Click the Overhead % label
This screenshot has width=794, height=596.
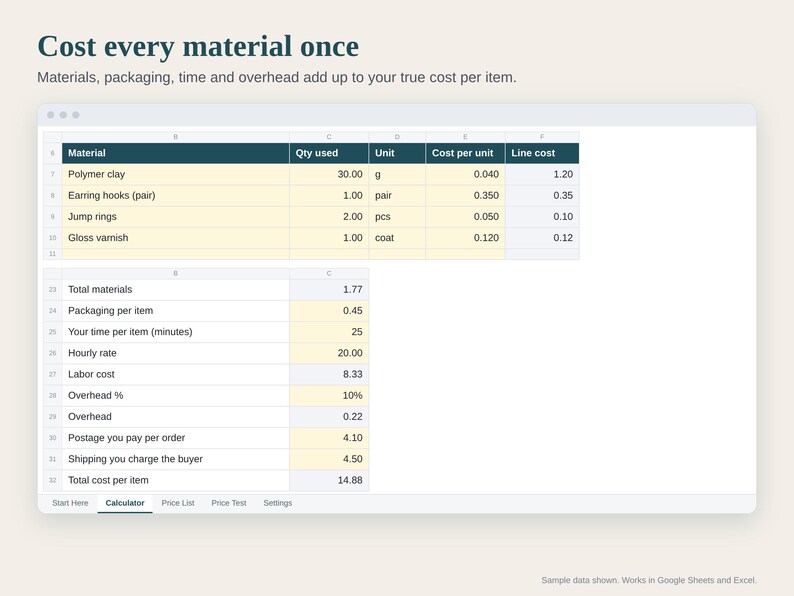point(175,396)
